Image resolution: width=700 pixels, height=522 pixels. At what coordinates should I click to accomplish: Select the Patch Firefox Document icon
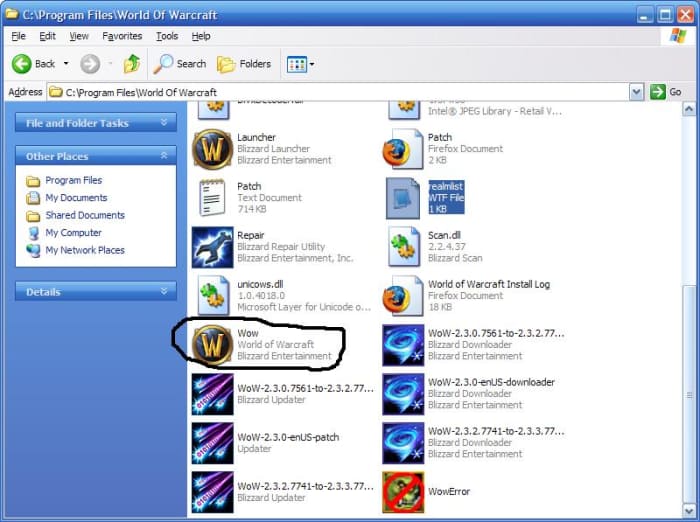403,149
